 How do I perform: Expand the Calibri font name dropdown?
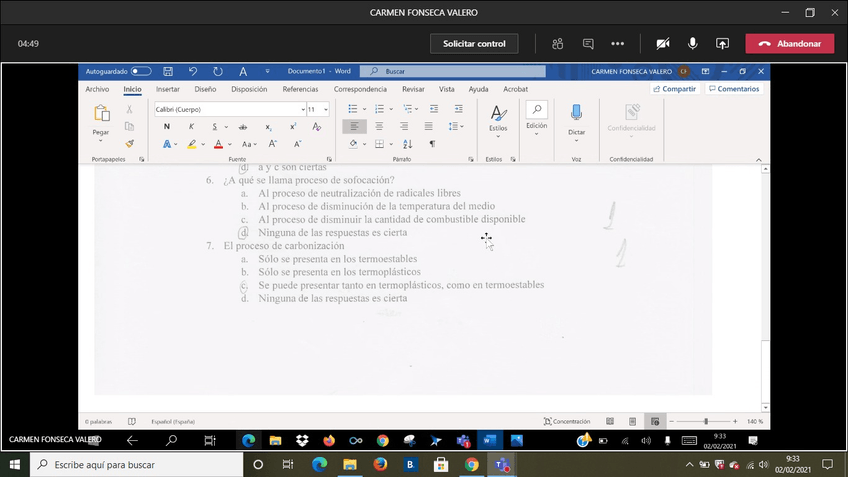pos(302,109)
